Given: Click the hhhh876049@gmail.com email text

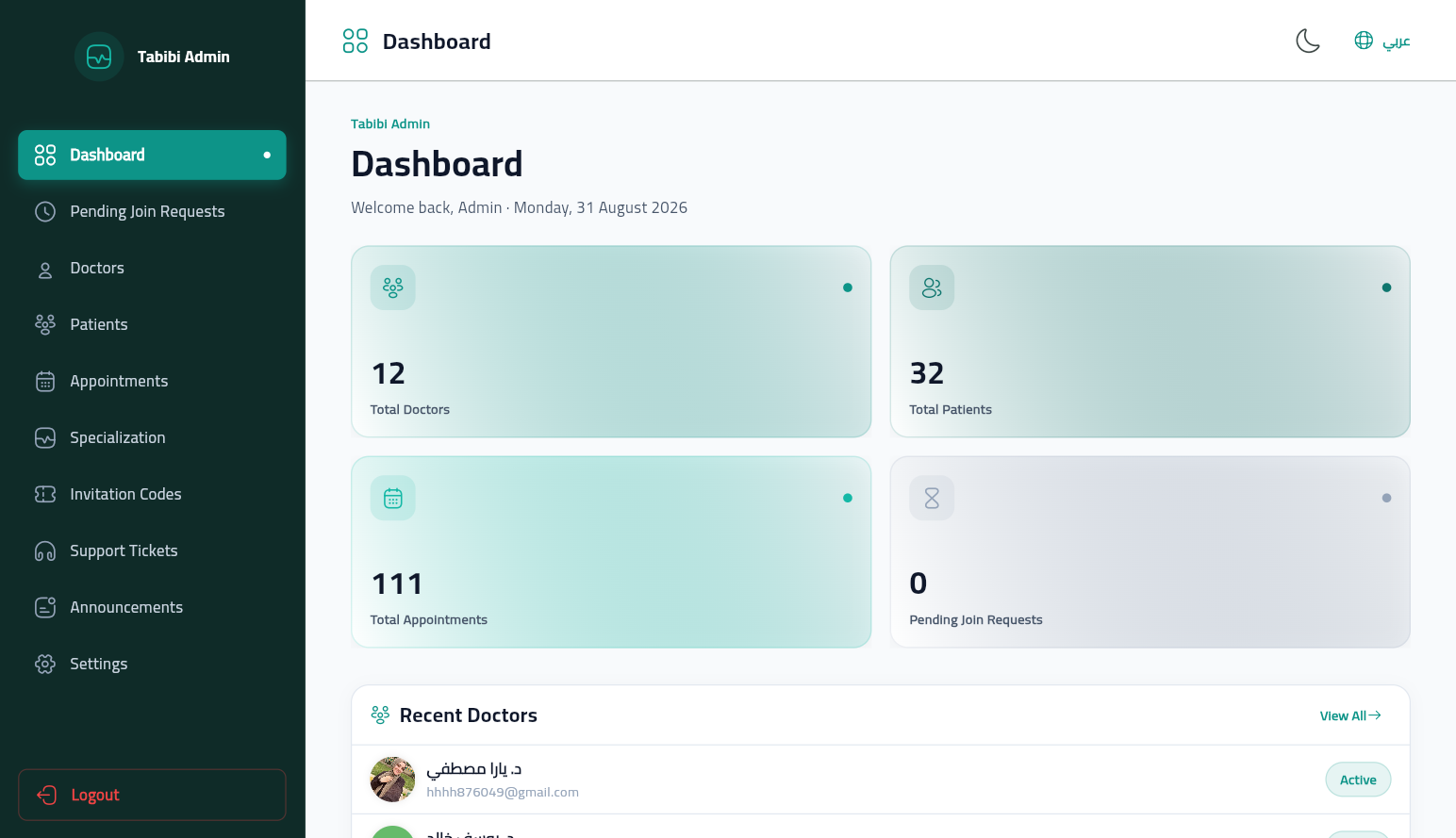Looking at the screenshot, I should tap(503, 792).
